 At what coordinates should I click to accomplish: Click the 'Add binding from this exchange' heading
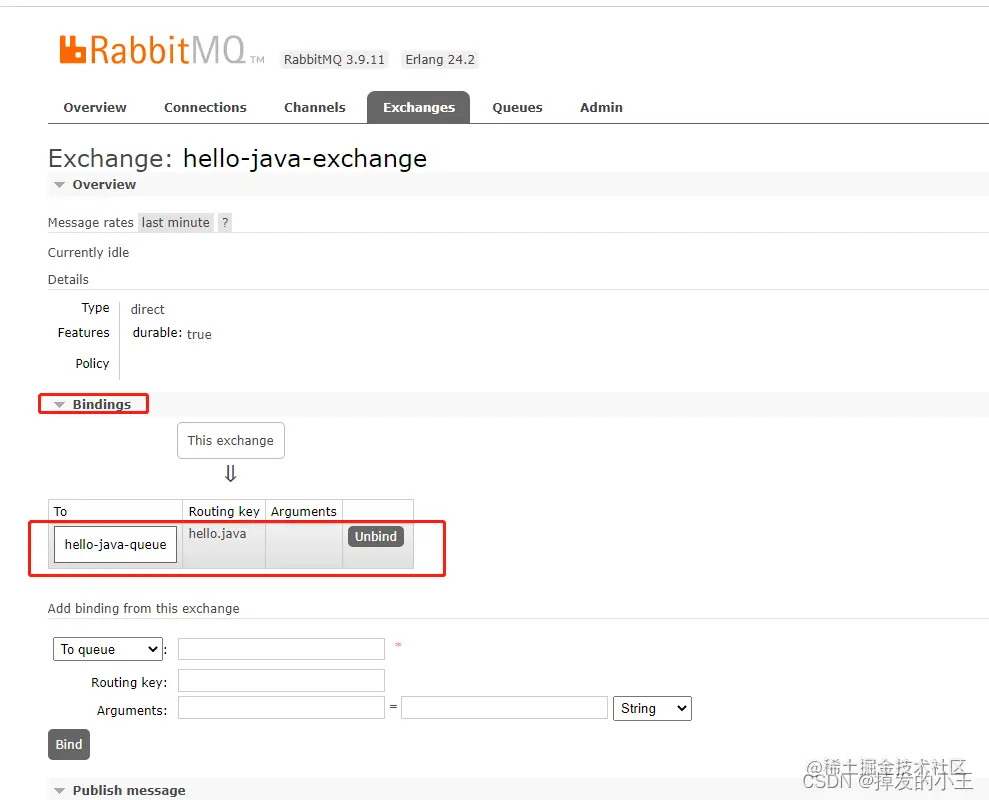click(x=144, y=608)
